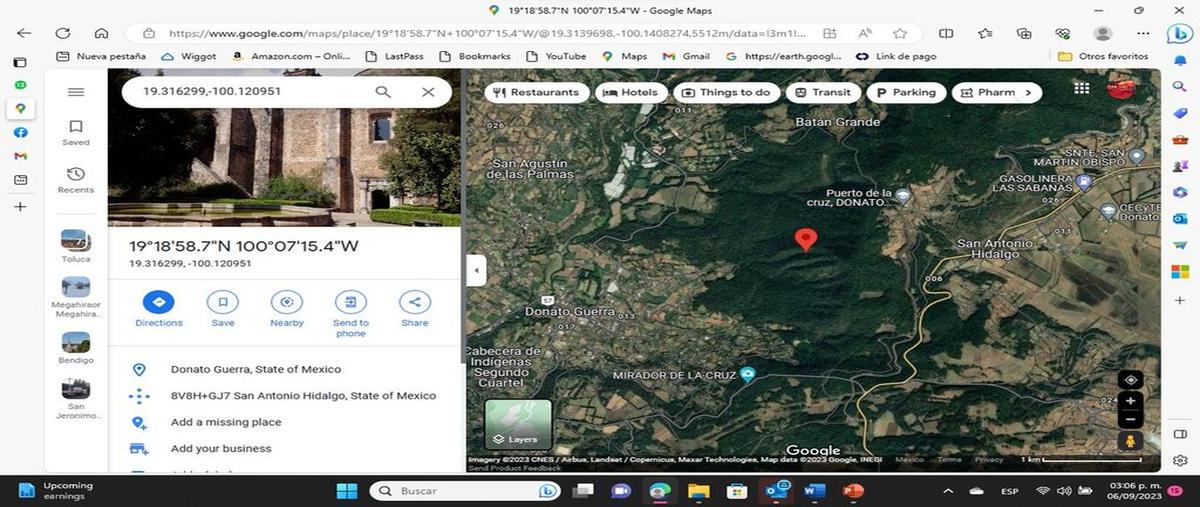Open the Google Maps hamburger menu
The image size is (1200, 507).
click(x=76, y=92)
